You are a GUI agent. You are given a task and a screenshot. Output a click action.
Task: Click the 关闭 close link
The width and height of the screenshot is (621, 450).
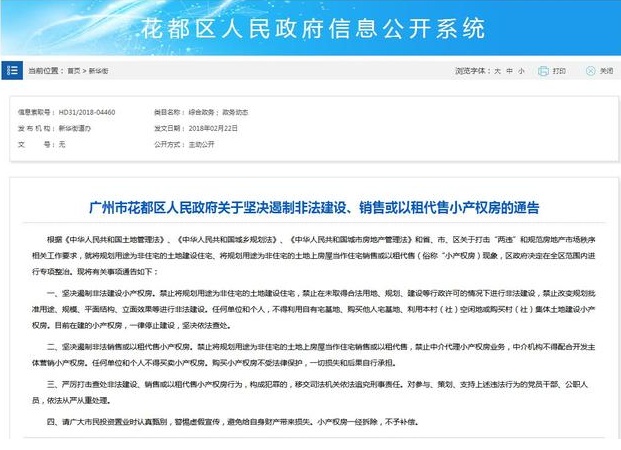tap(606, 71)
